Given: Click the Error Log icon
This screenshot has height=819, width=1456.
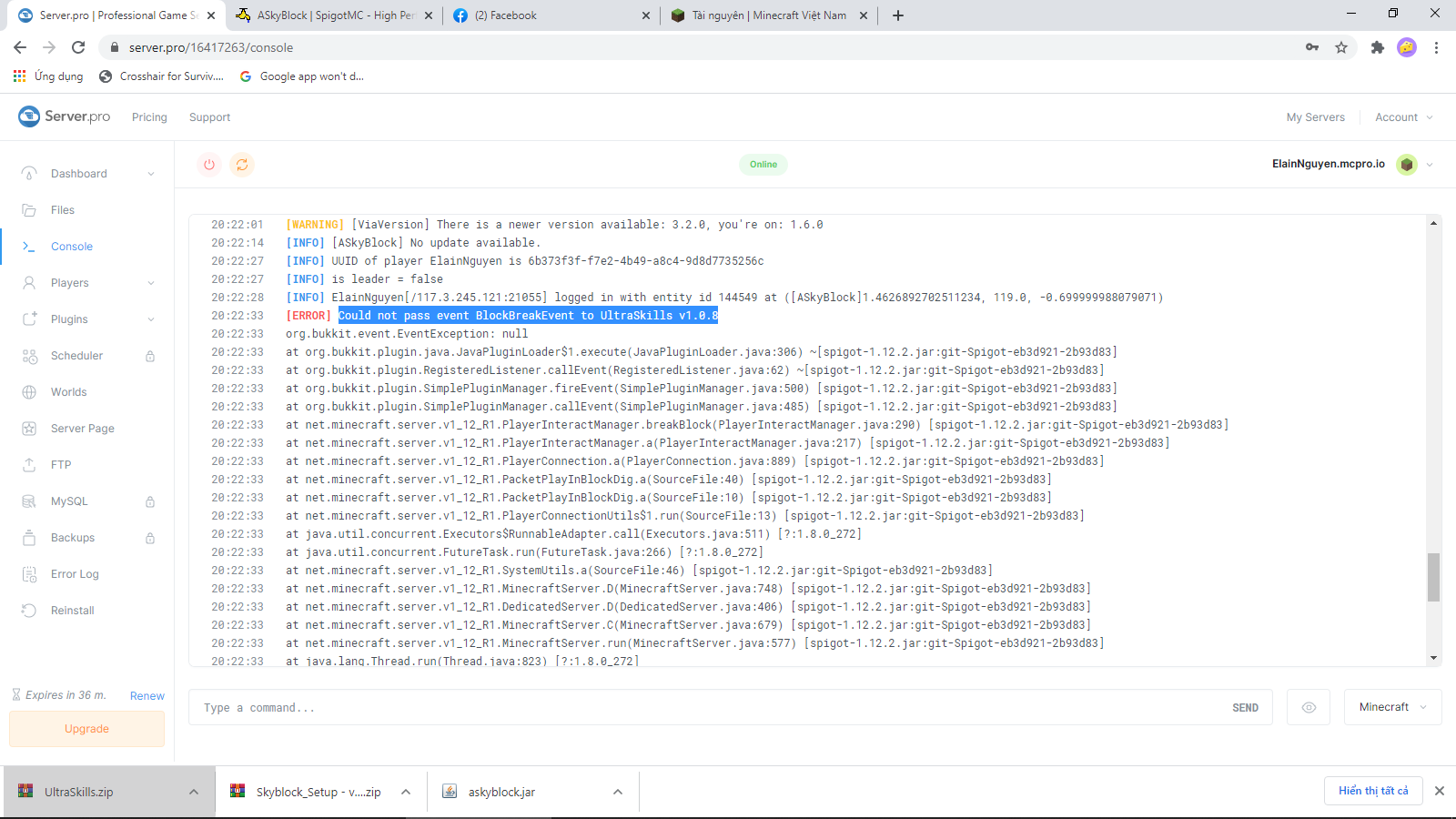Looking at the screenshot, I should click(29, 574).
